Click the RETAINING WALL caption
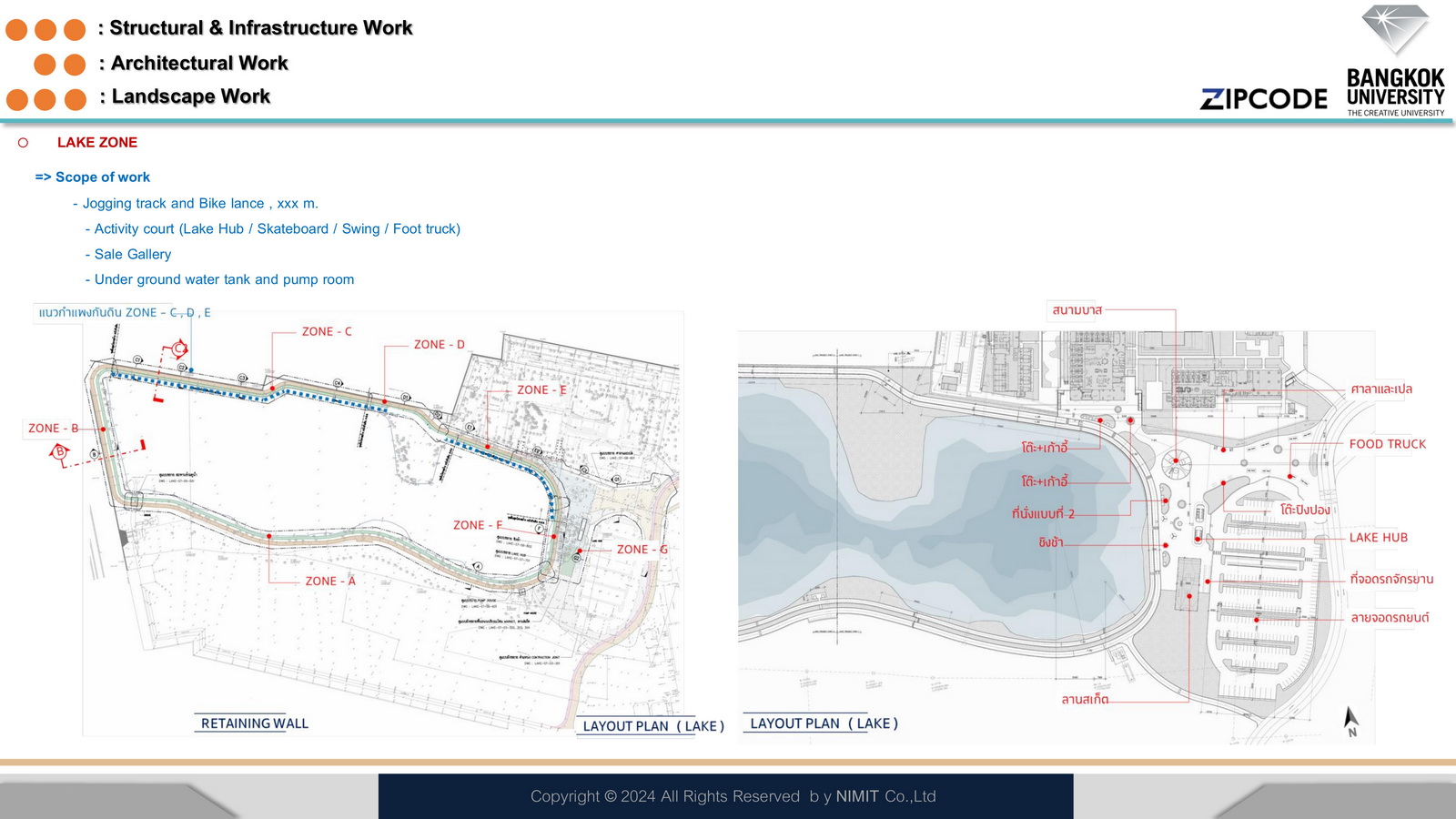The height and width of the screenshot is (819, 1456). [254, 723]
